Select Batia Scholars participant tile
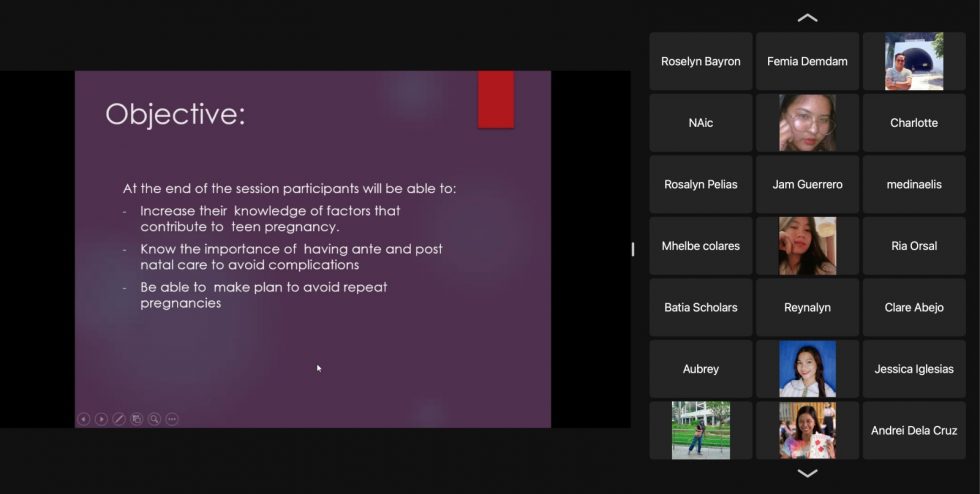980x494 pixels. [x=701, y=307]
